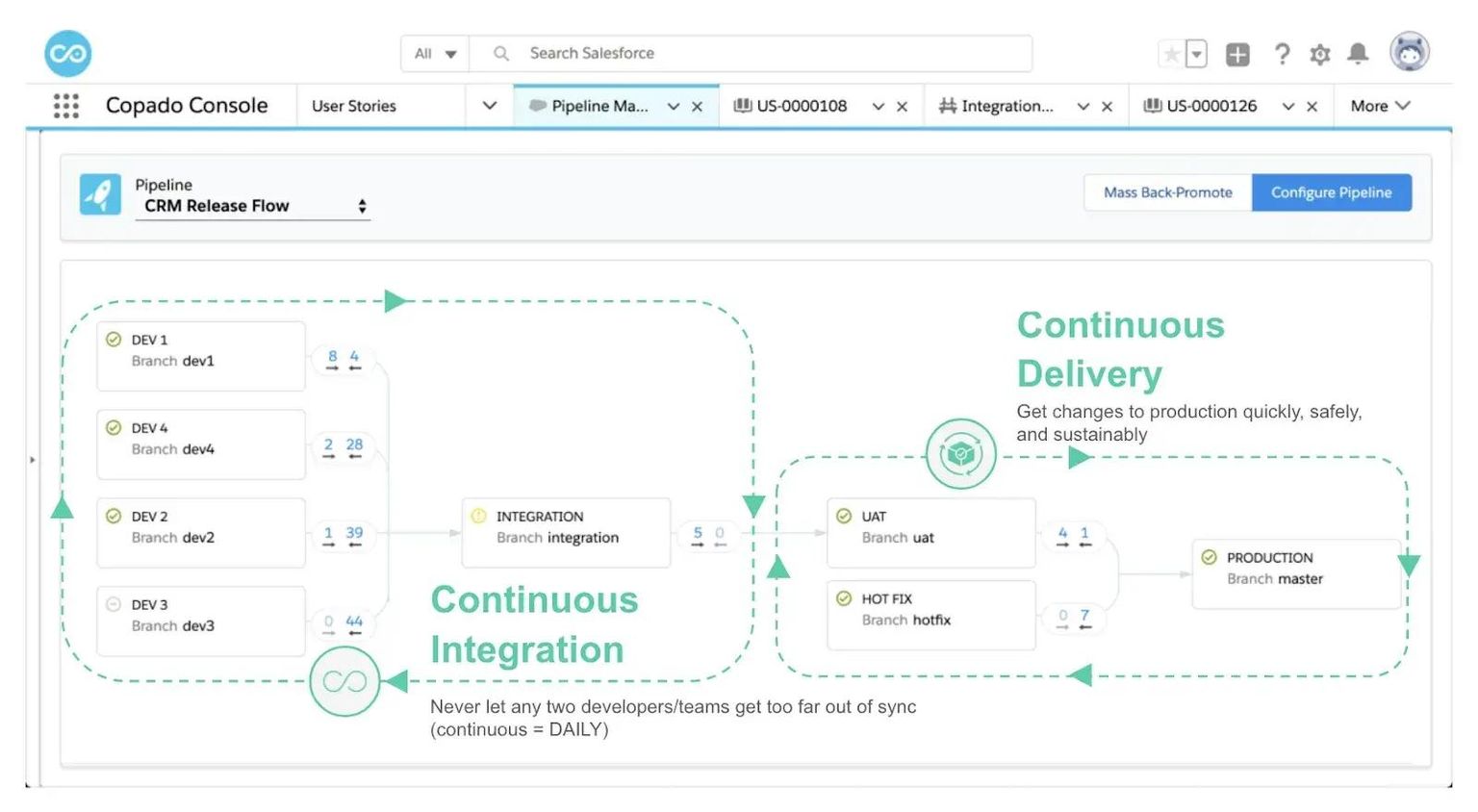
Task: Open the user profile avatar
Action: tap(1410, 52)
